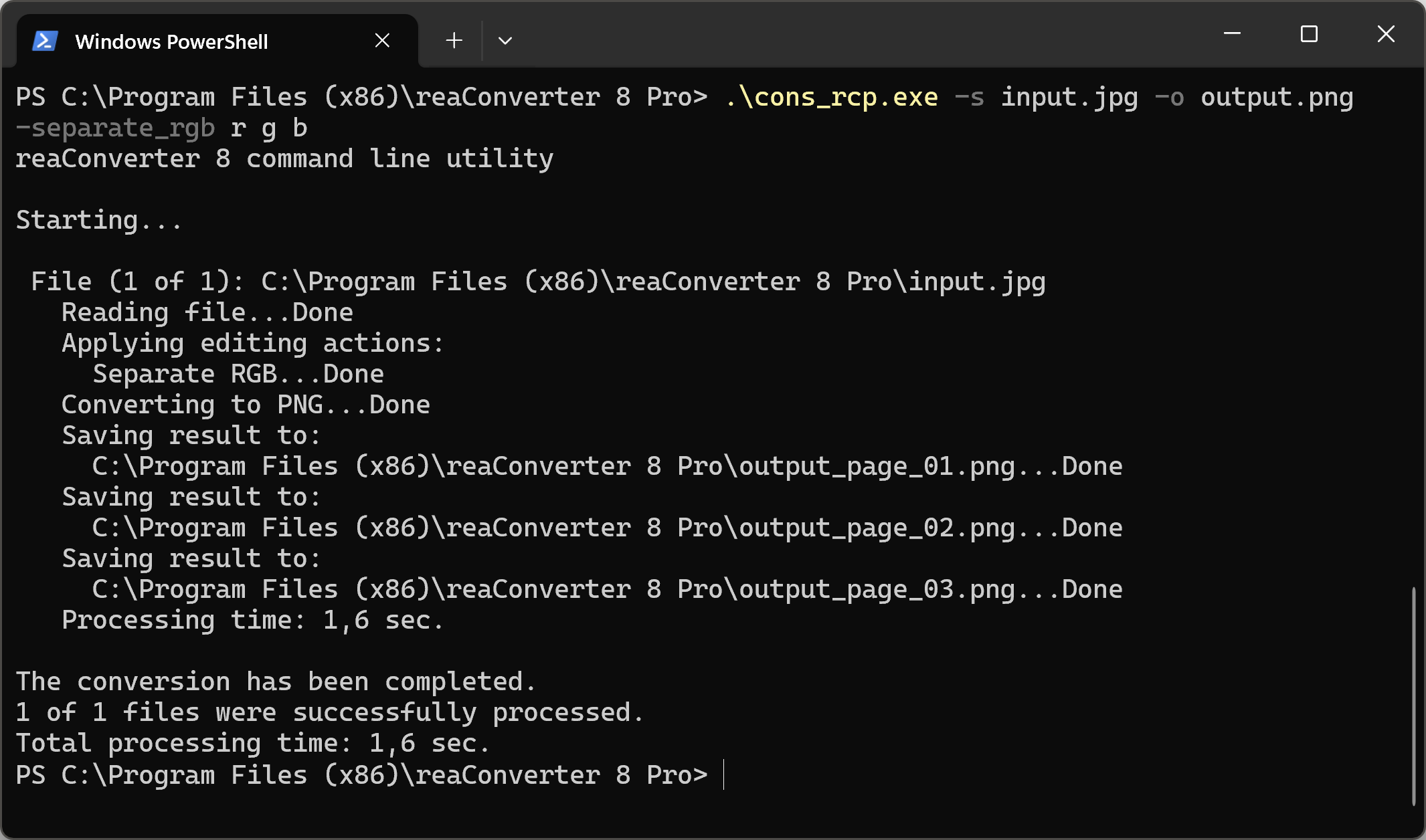Screen dimensions: 1426x840
Task: Select the Windows PowerShell tab title
Action: pos(171,41)
